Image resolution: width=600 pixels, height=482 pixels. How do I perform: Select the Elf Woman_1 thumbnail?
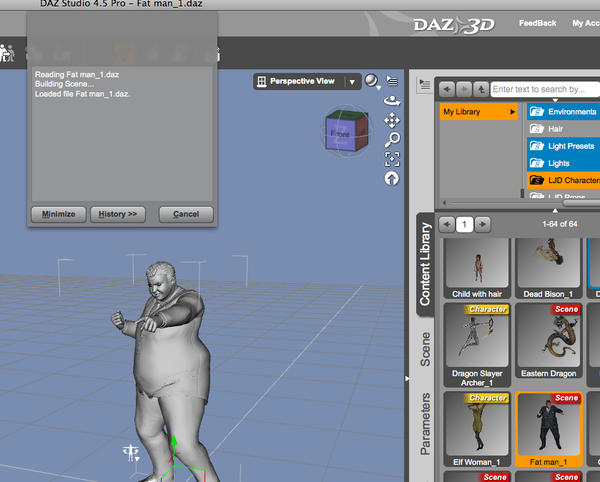point(477,429)
